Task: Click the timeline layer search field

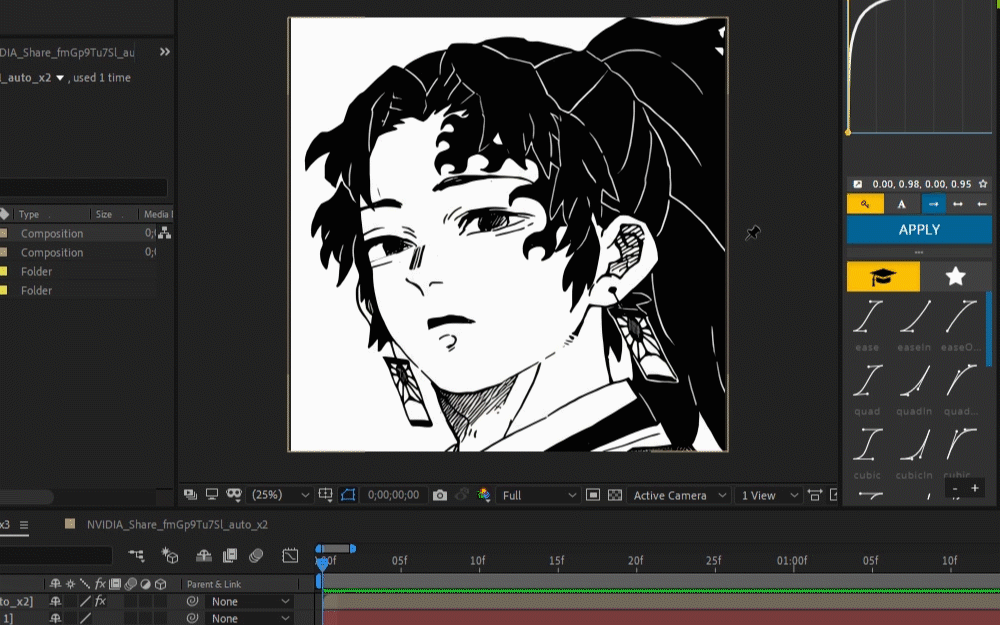Action: coord(56,555)
